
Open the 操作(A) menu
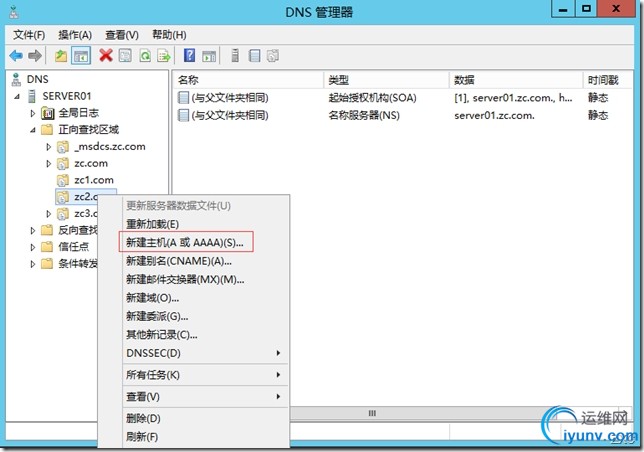tap(75, 35)
